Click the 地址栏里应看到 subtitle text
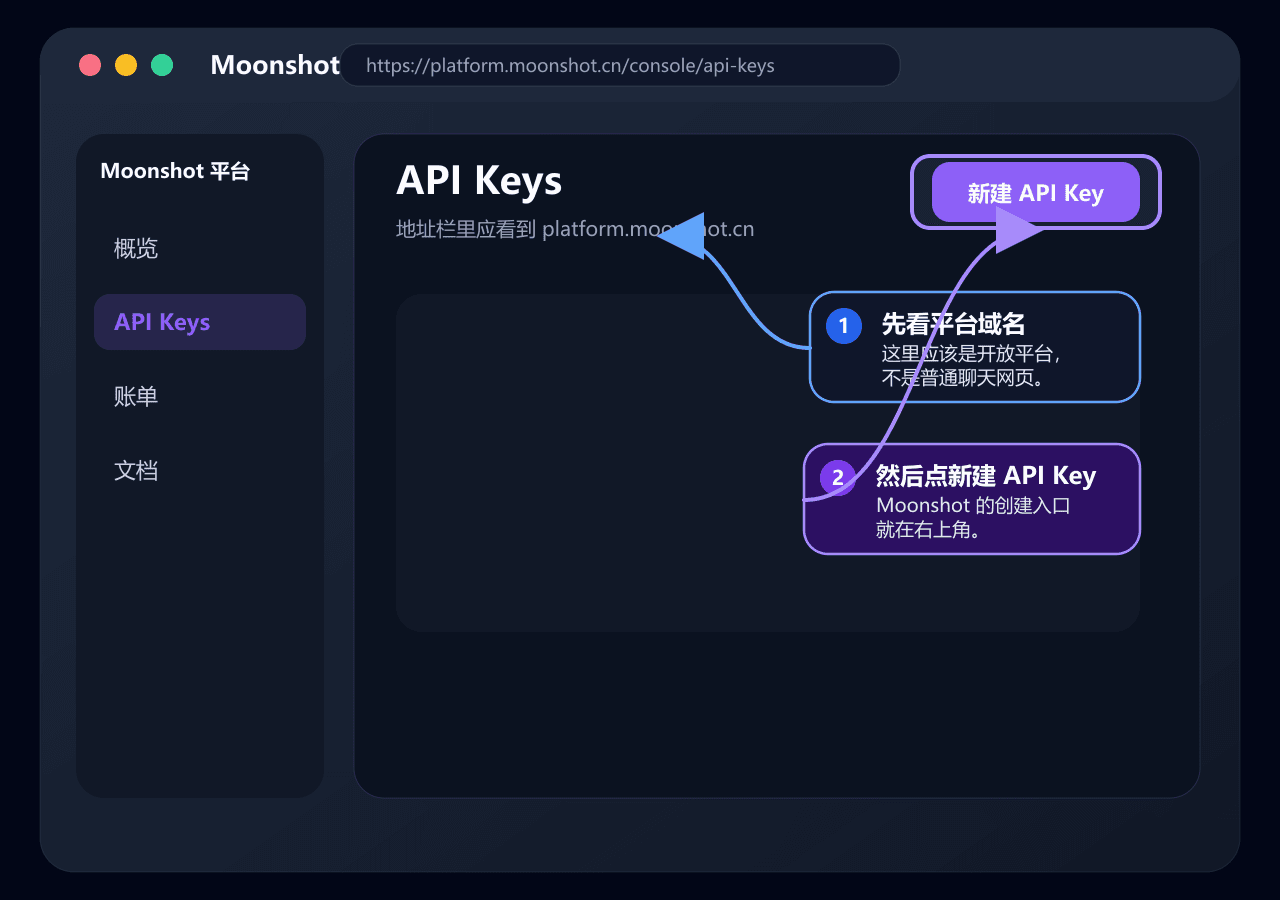 (x=575, y=229)
